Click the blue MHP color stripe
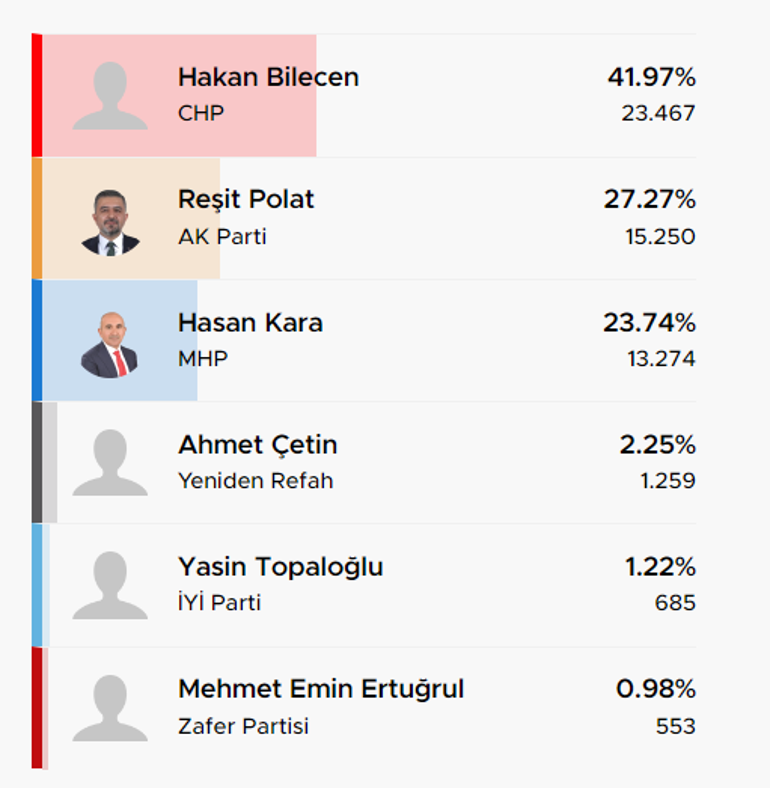Viewport: 770px width, 788px height. tap(37, 340)
